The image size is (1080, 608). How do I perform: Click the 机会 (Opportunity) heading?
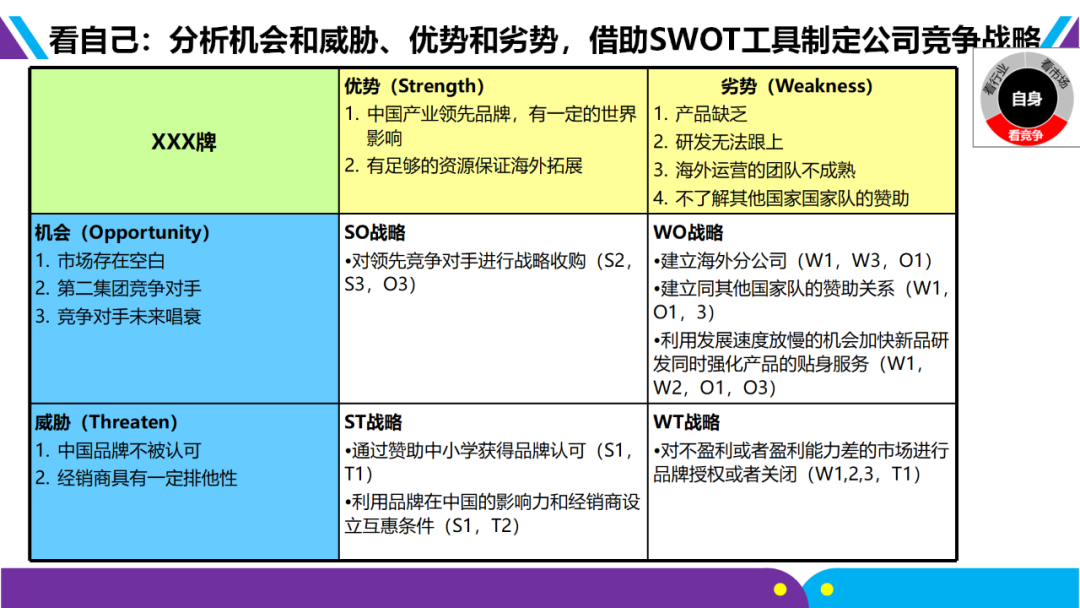122,232
